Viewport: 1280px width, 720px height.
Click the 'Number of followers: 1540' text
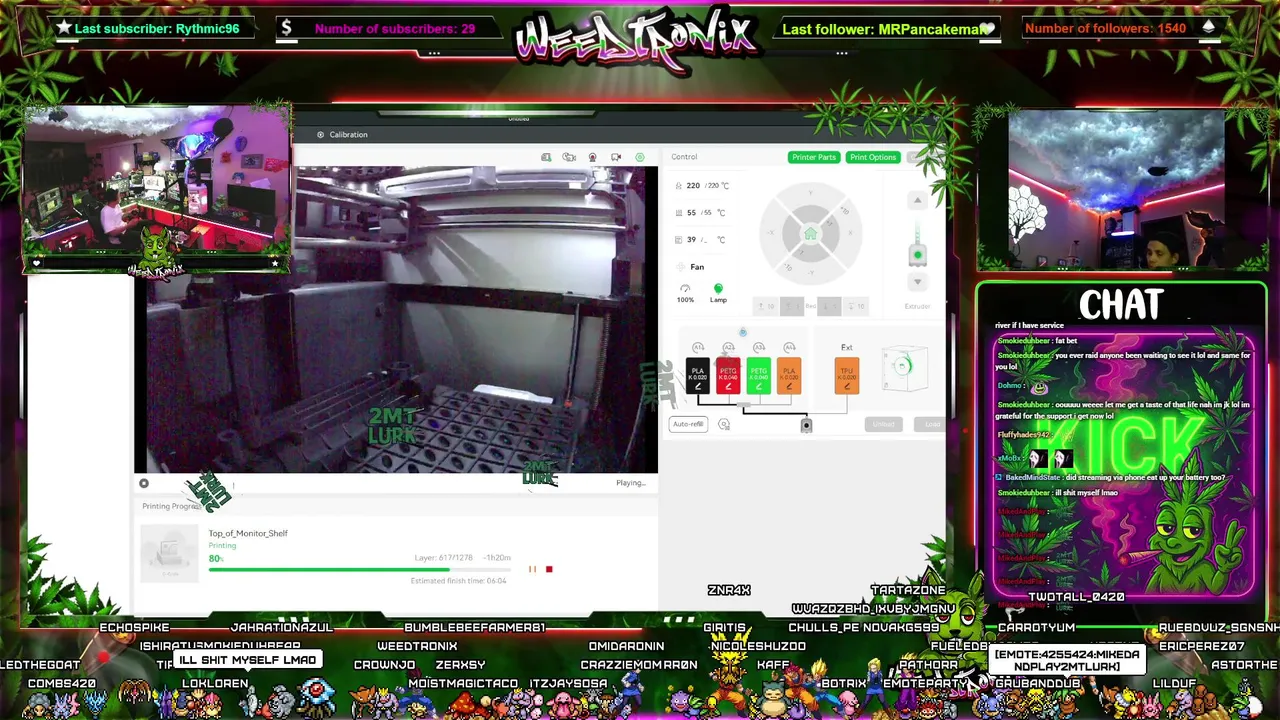pos(1106,28)
